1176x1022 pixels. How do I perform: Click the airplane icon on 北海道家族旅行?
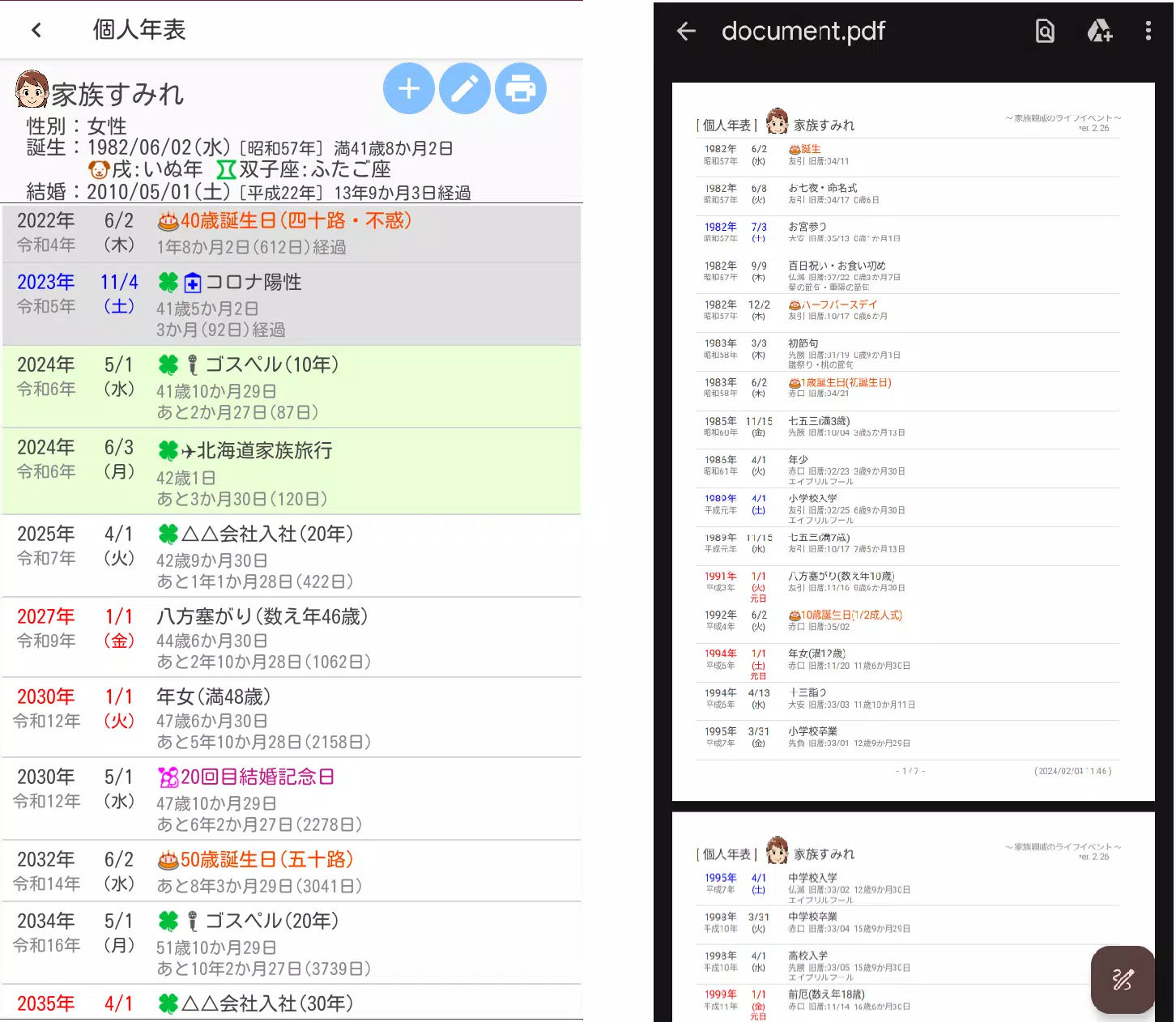pos(189,451)
